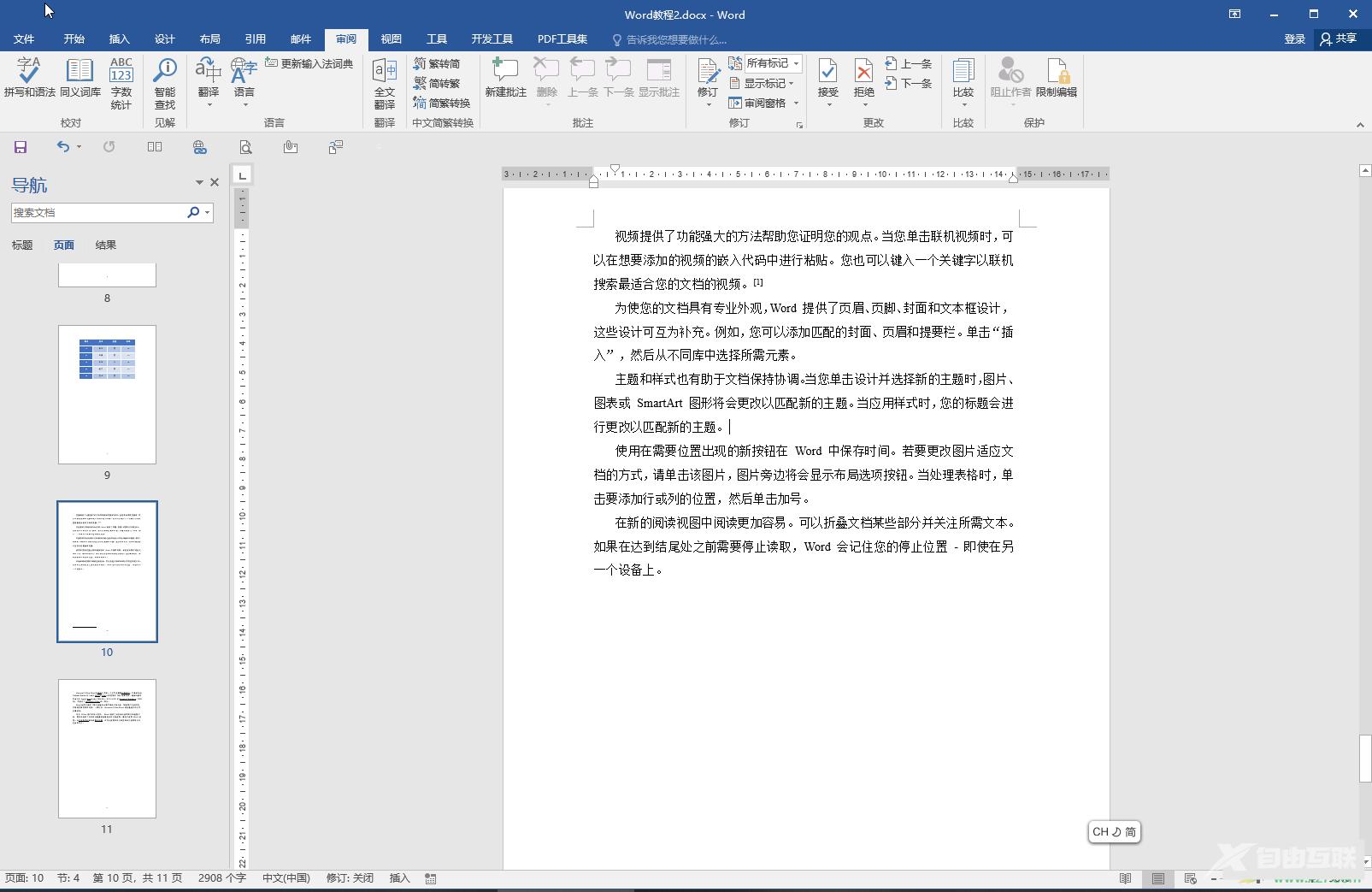The width and height of the screenshot is (1372, 892).
Task: Switch to the 视图 ribbon tab
Action: pos(391,39)
